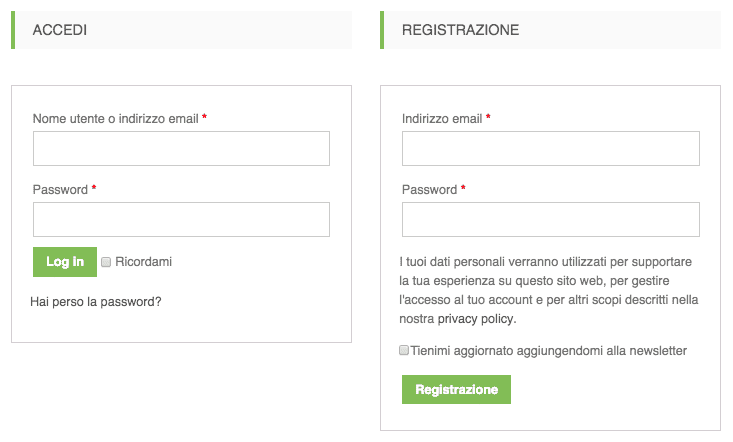Image resolution: width=733 pixels, height=442 pixels.
Task: Click the 'Nome utente o indirizzo email' label
Action: coord(115,118)
